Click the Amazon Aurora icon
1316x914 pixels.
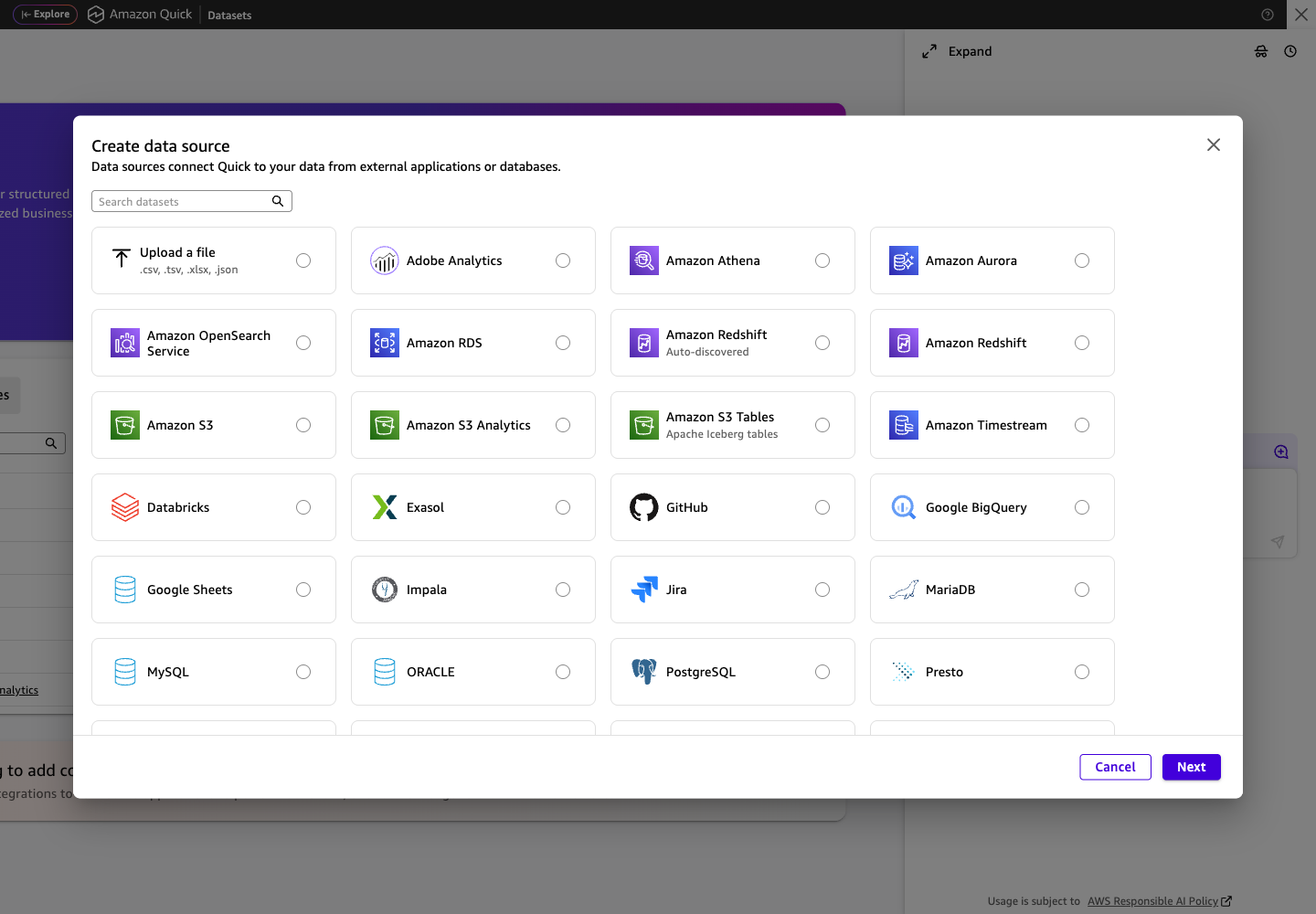(x=904, y=260)
